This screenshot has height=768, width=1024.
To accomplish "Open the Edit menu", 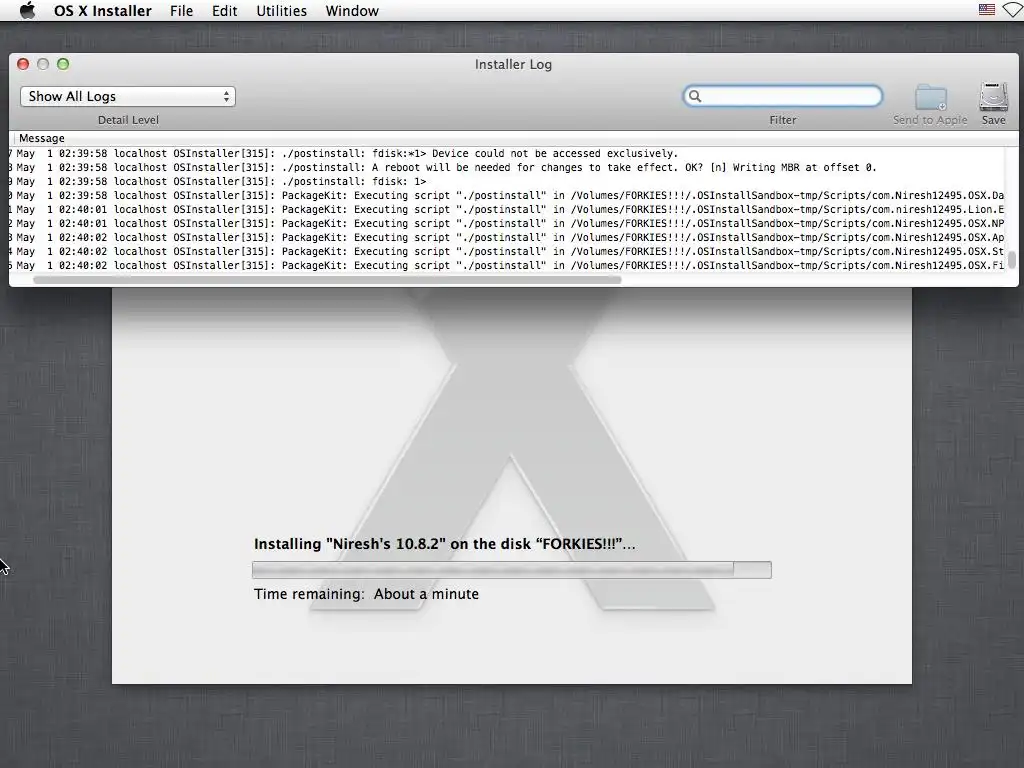I will click(x=224, y=11).
